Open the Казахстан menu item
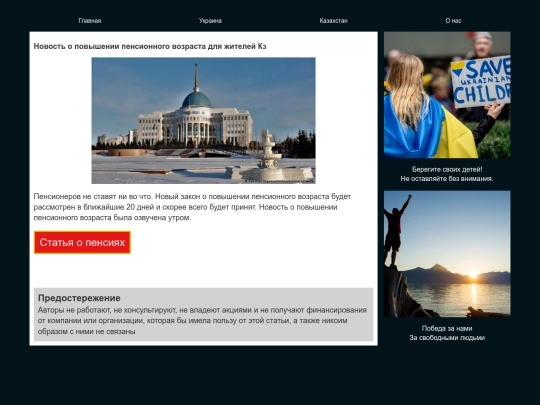540x405 pixels. point(333,21)
